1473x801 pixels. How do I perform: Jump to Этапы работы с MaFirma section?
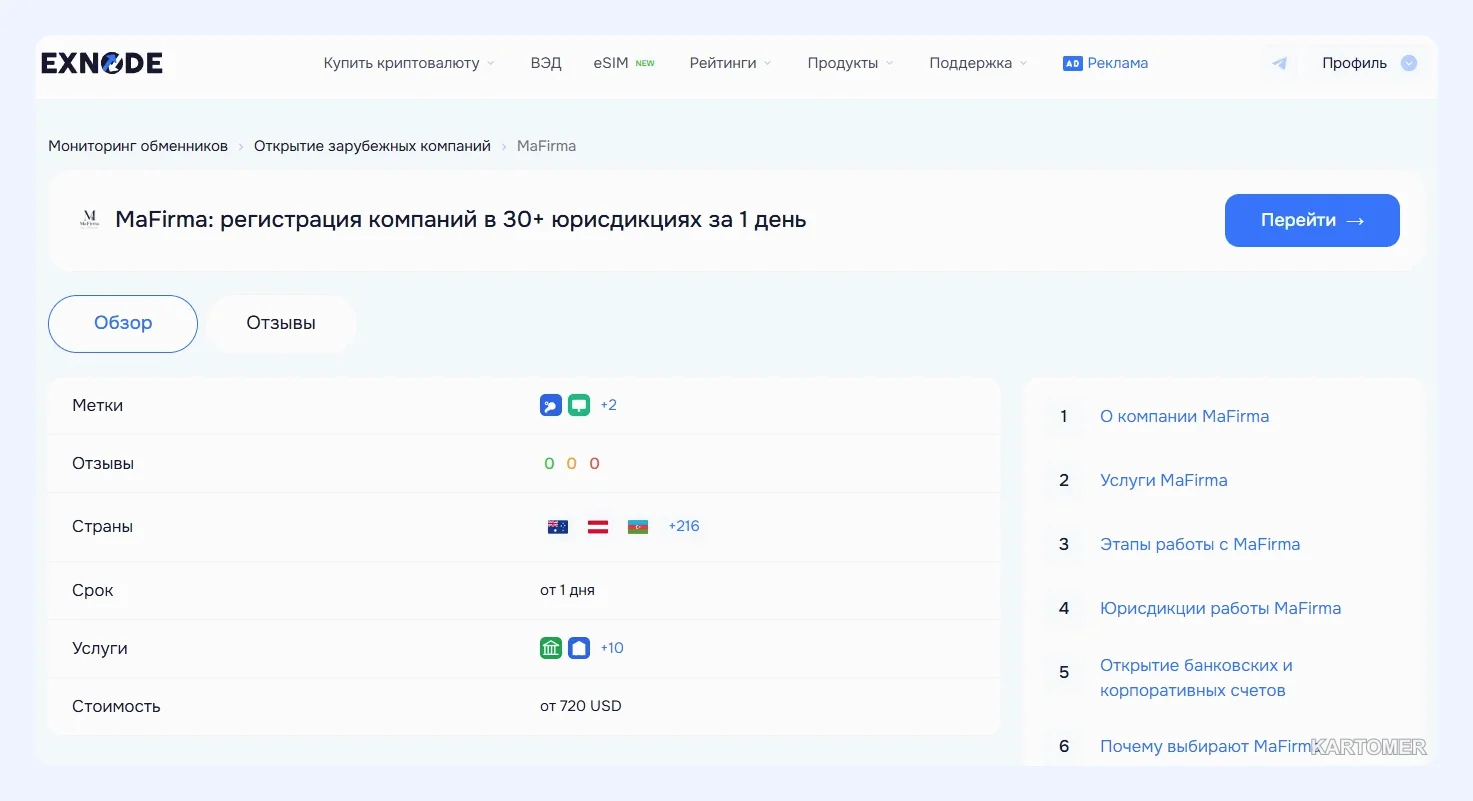(1200, 544)
